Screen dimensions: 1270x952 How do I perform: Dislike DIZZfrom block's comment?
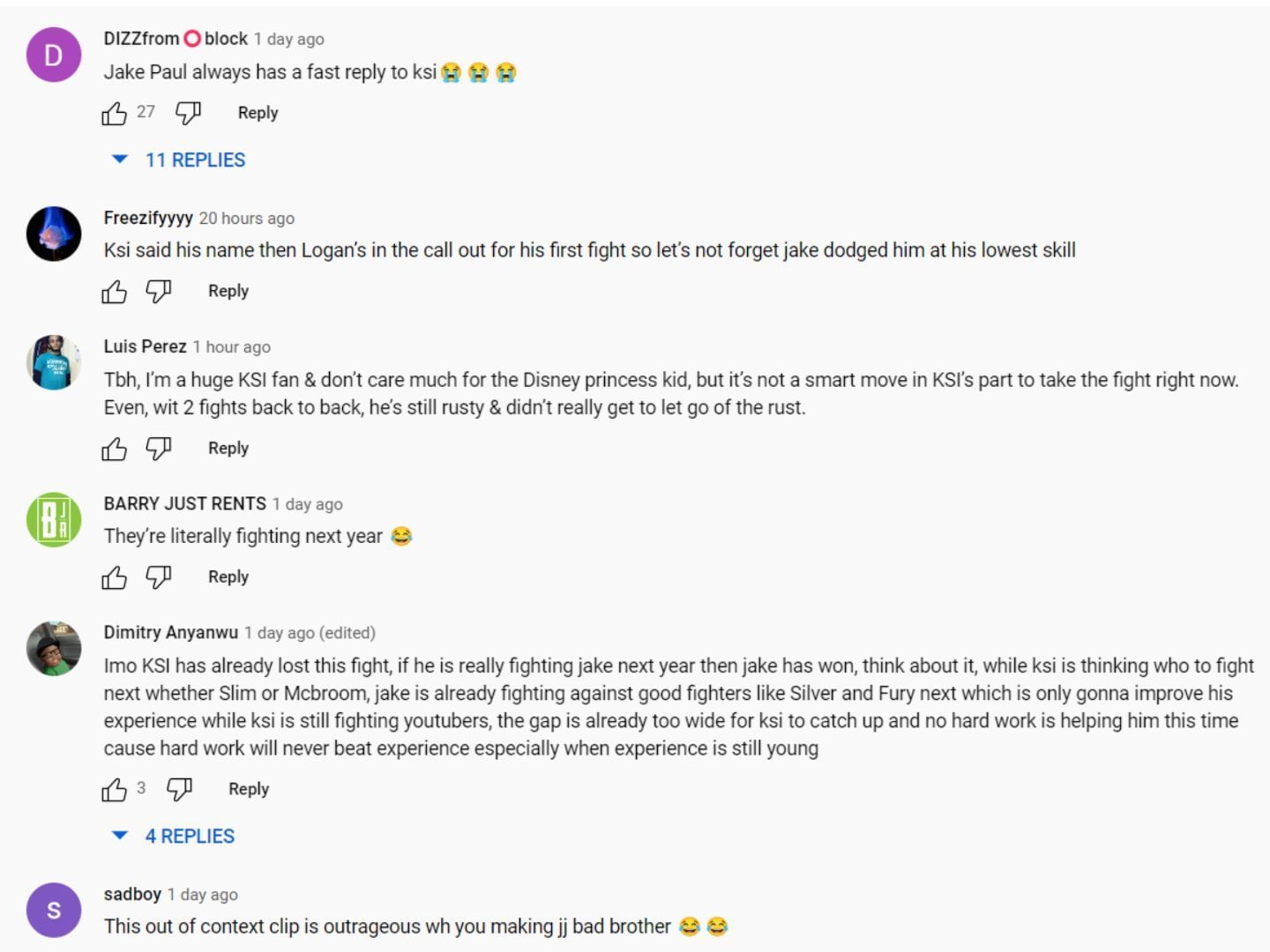pyautogui.click(x=188, y=113)
